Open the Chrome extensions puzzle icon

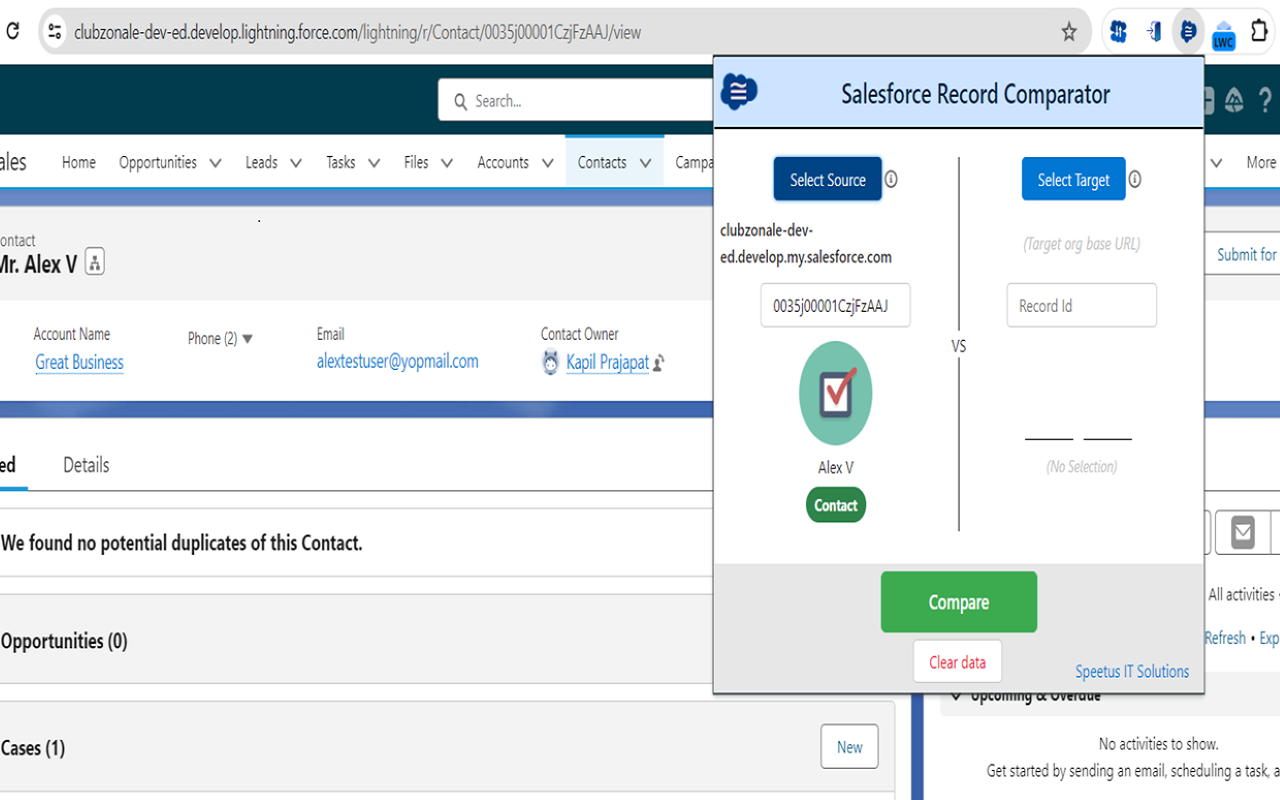tap(1260, 32)
